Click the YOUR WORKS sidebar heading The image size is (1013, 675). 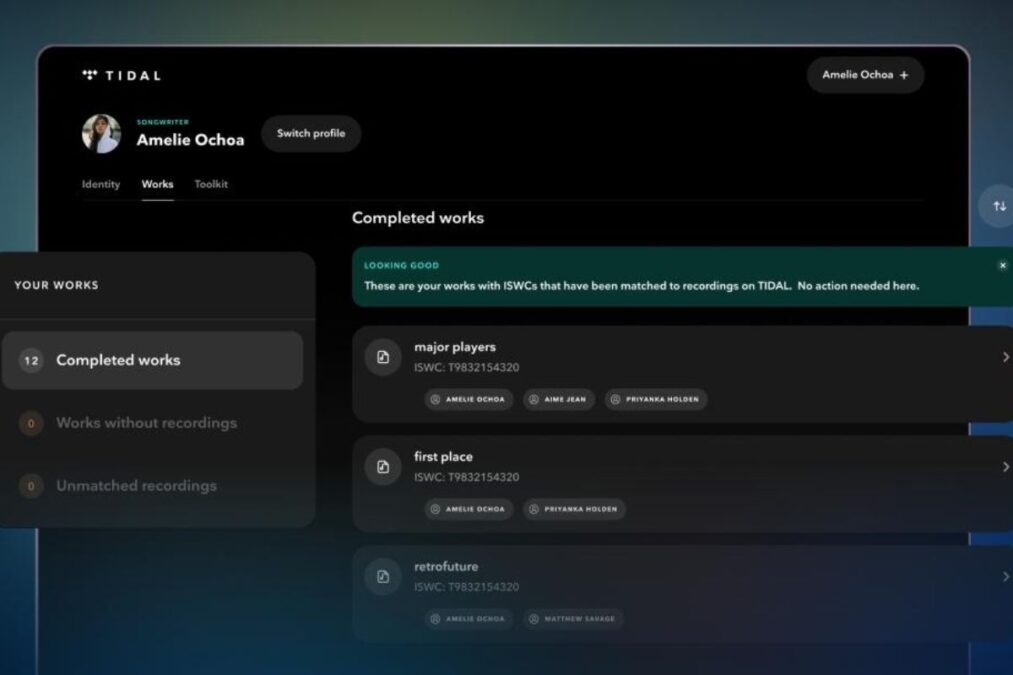click(x=57, y=286)
